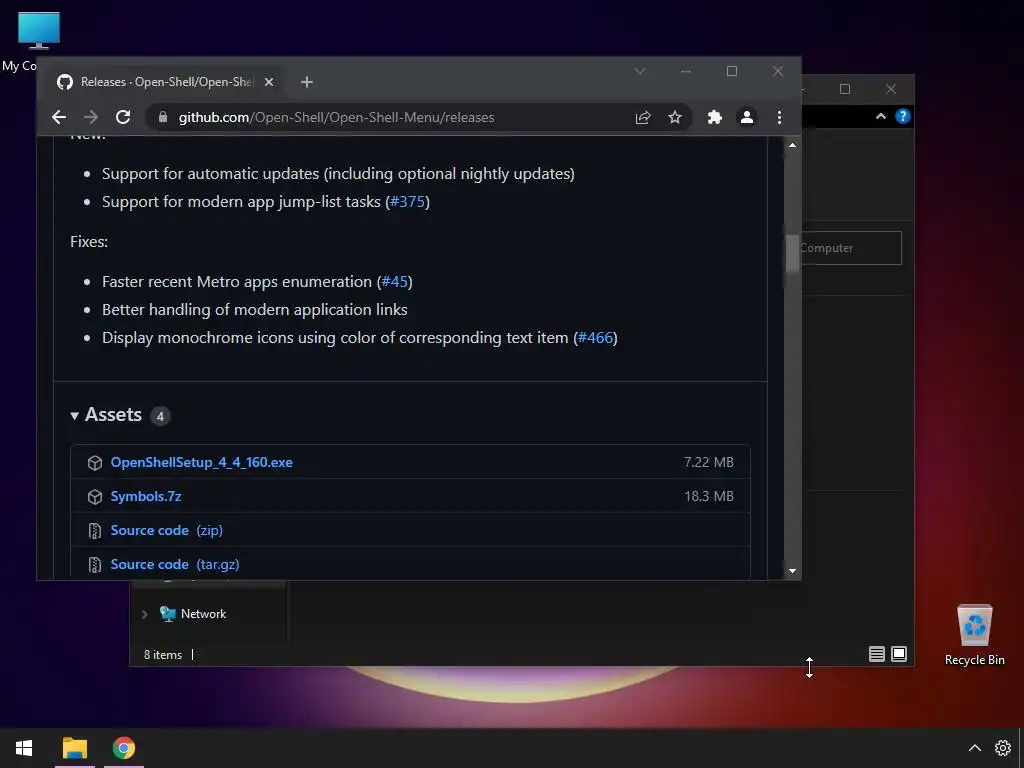Click File Explorer search Computer box
The width and height of the screenshot is (1024, 768).
[x=852, y=248]
